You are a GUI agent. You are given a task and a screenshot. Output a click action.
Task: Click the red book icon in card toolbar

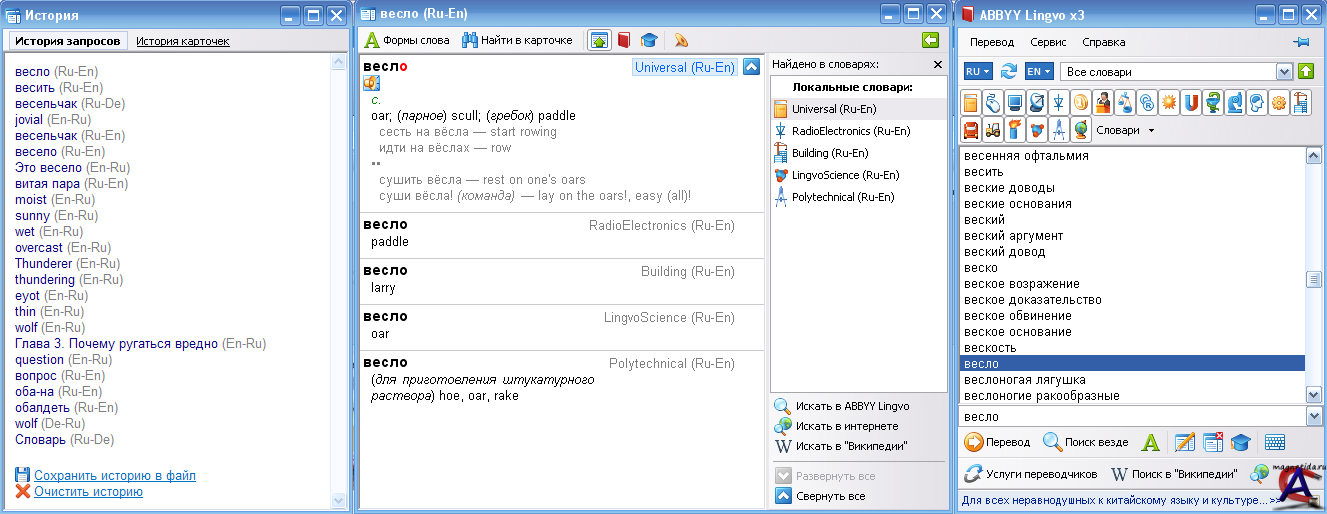624,40
